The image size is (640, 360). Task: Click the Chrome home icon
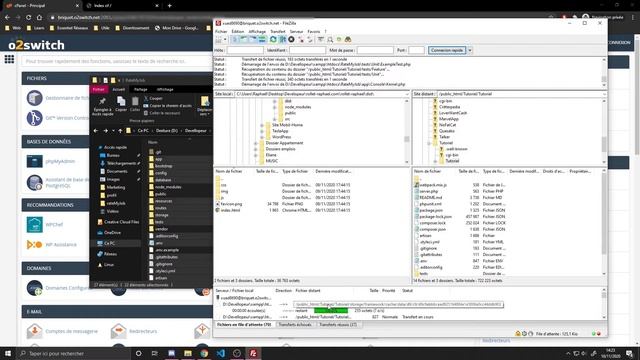(x=39, y=18)
